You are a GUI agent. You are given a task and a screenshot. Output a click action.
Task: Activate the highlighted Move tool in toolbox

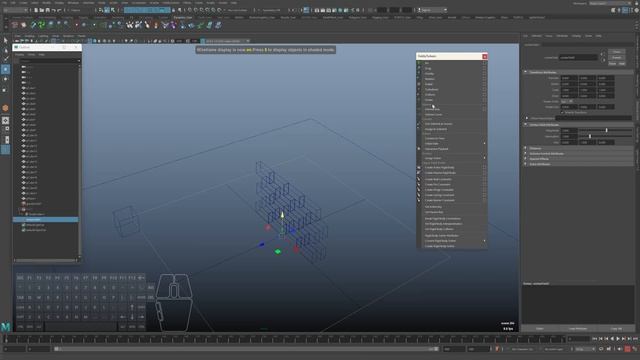(x=5, y=69)
